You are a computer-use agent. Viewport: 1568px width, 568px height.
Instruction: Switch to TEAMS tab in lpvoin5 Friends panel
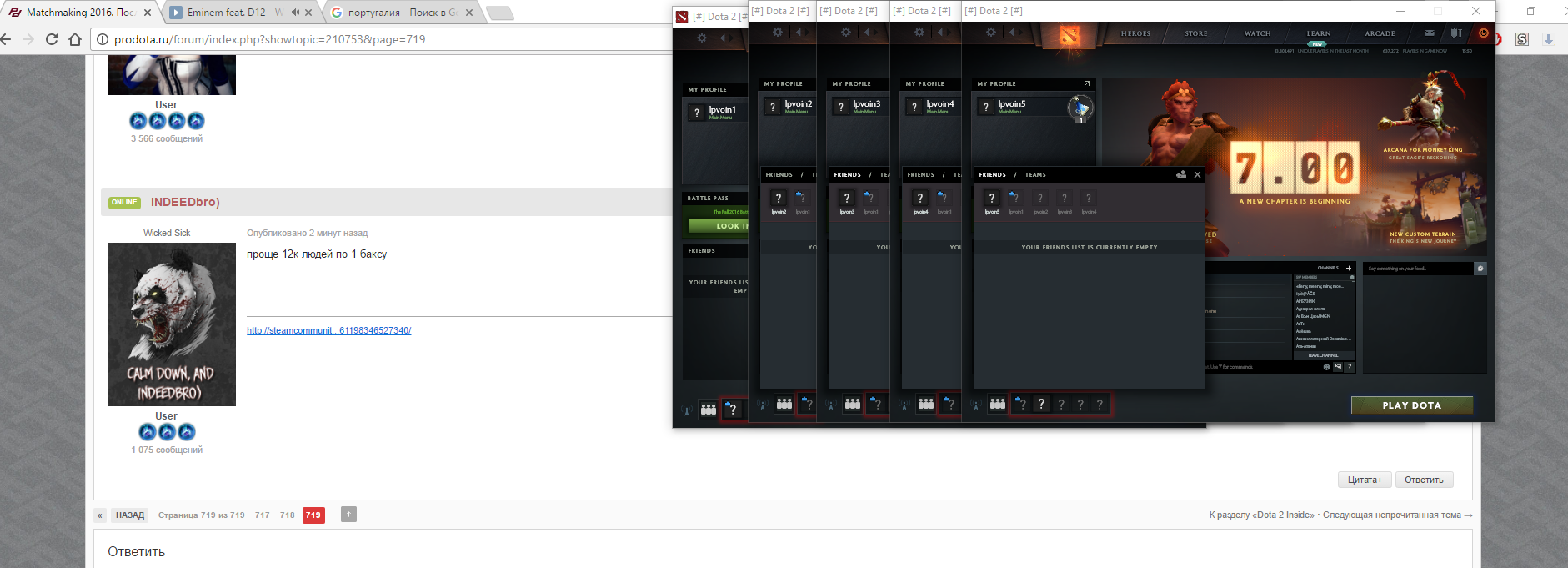[1035, 175]
